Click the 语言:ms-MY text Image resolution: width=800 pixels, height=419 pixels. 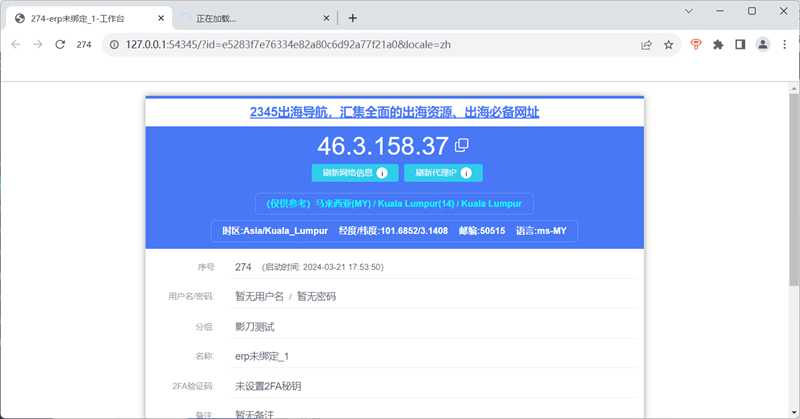coord(541,231)
